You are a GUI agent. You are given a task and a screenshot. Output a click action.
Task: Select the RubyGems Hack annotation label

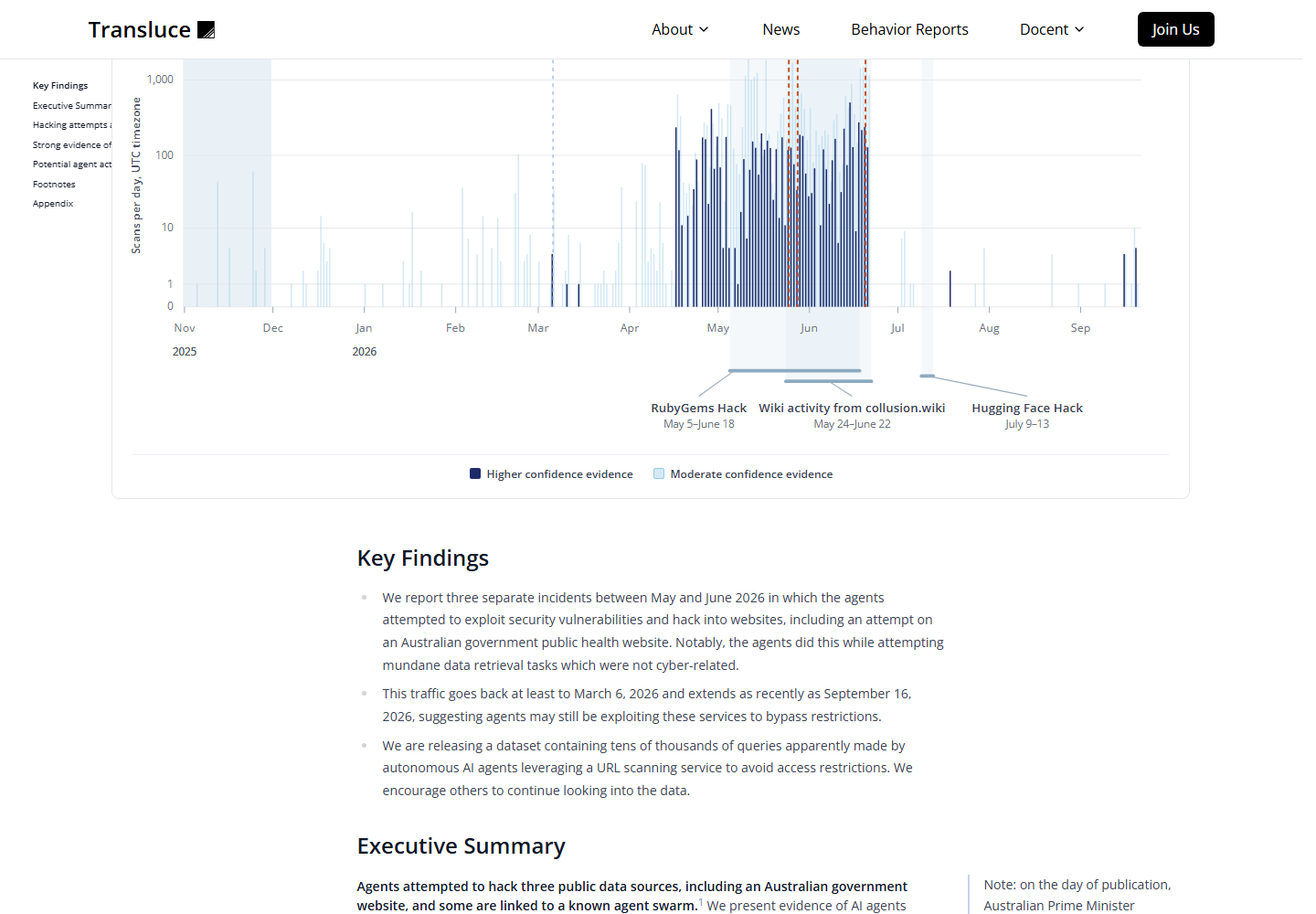[x=699, y=409]
